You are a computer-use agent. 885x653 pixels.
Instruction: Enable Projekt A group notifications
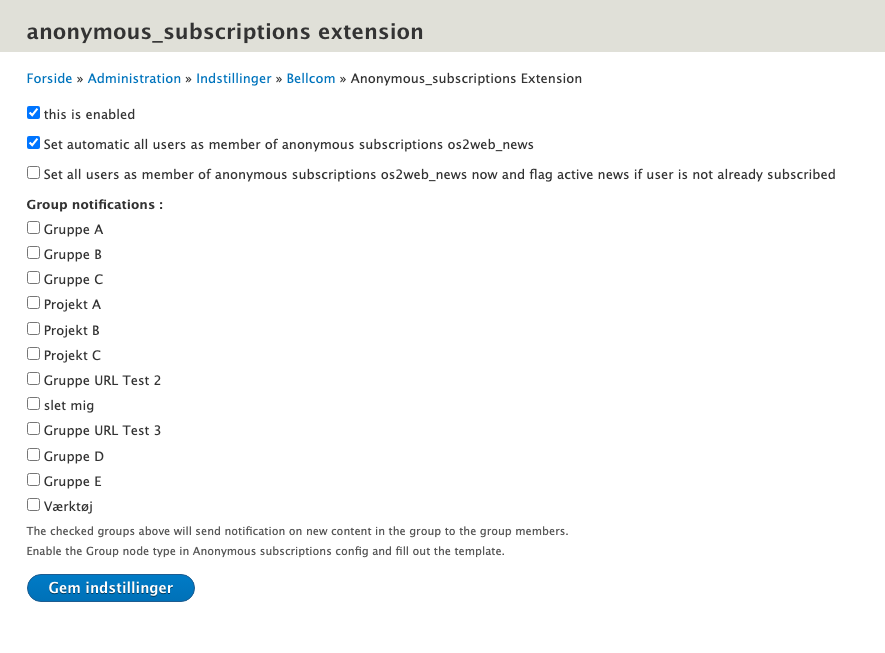[33, 302]
